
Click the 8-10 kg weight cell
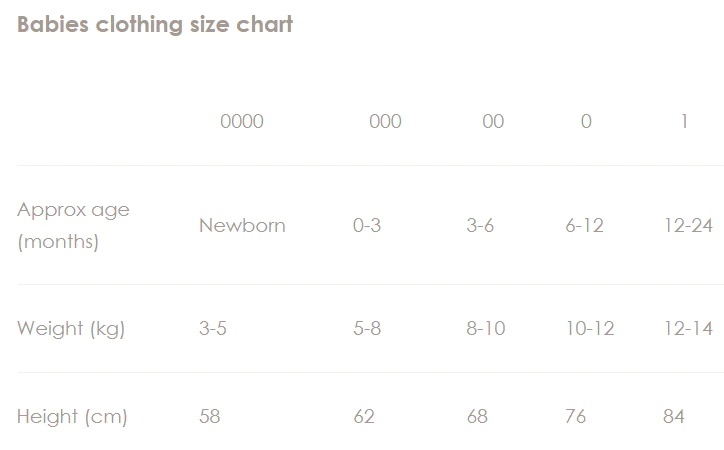coord(486,329)
